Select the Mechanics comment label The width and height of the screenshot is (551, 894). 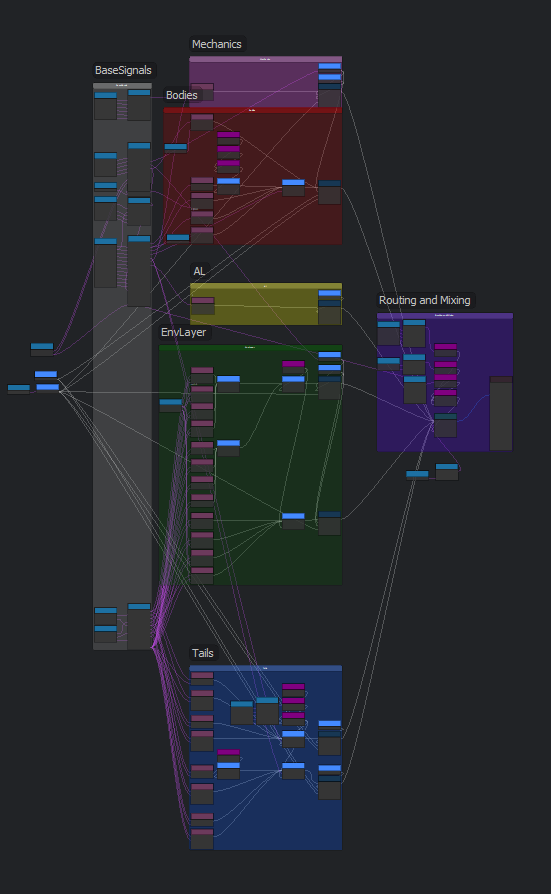tap(217, 44)
